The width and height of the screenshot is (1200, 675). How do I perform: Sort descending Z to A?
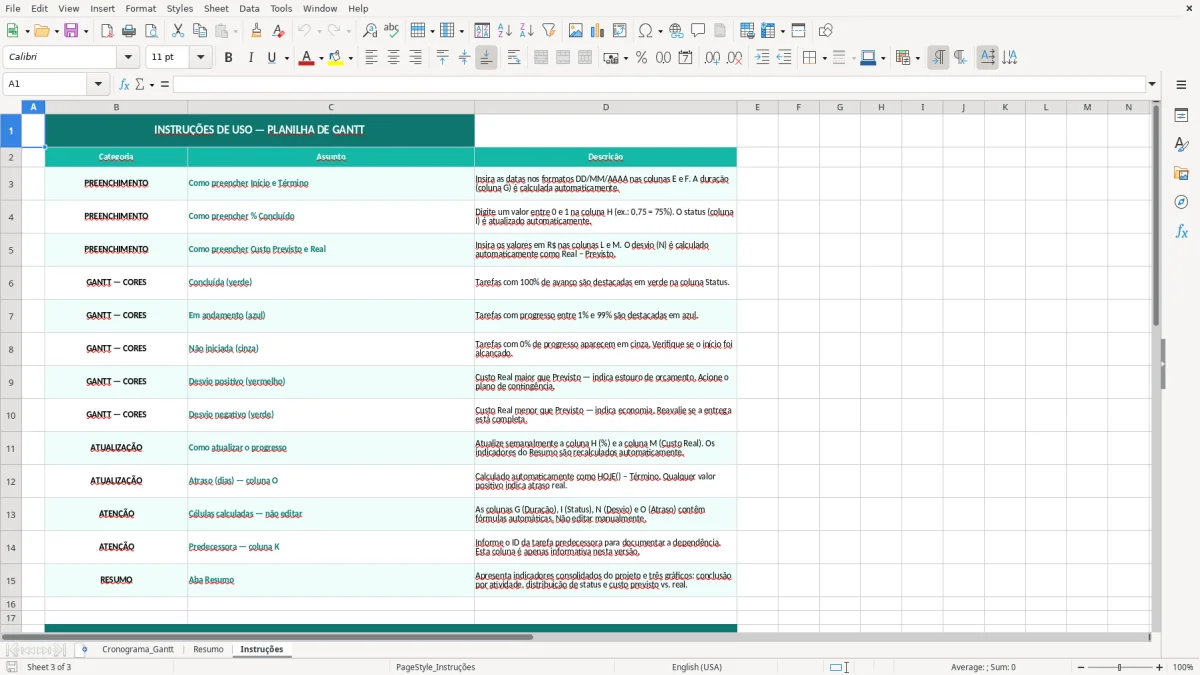527,31
